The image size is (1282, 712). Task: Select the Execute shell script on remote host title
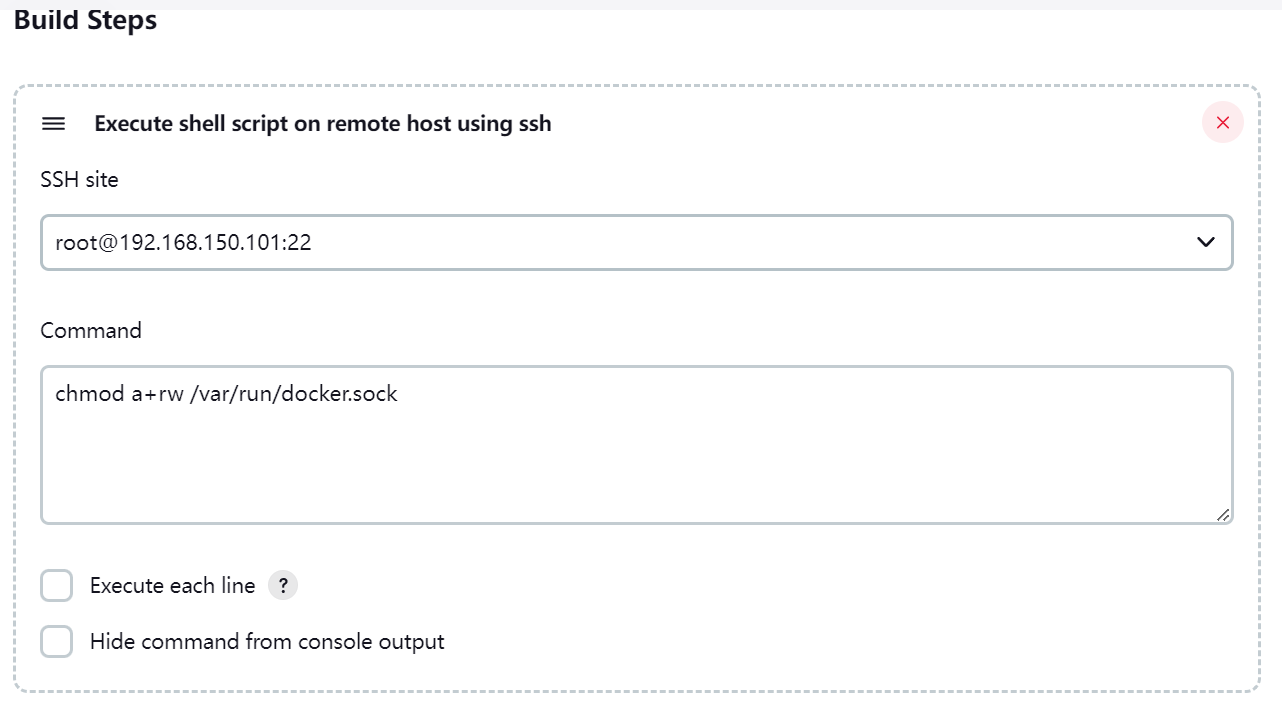[323, 123]
